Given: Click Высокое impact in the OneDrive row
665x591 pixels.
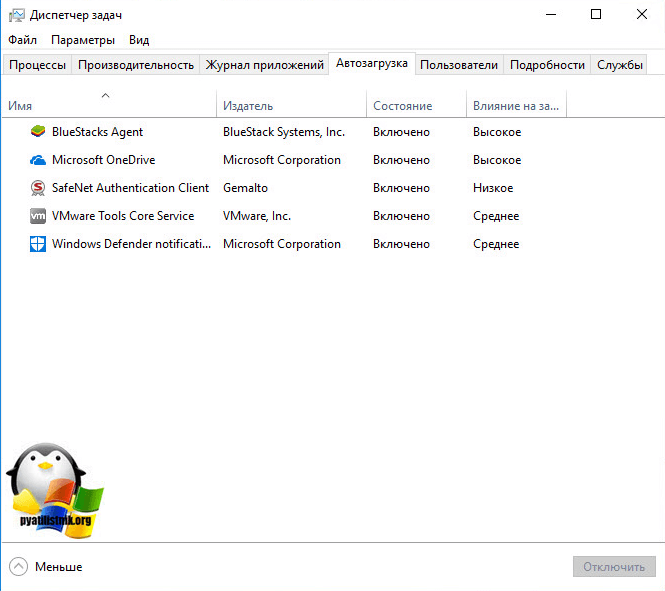Looking at the screenshot, I should (x=497, y=160).
